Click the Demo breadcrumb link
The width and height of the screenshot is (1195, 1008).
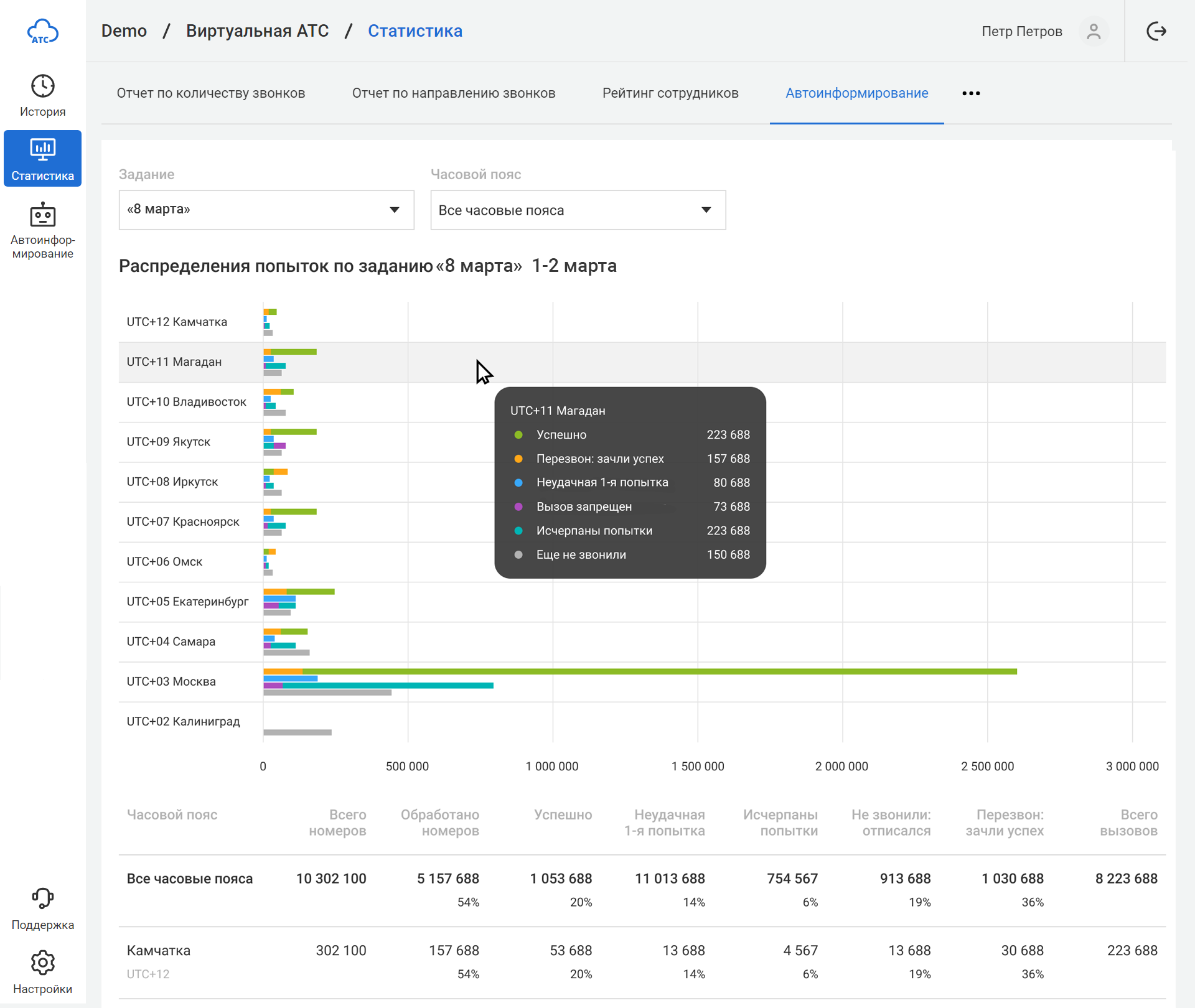tap(124, 31)
